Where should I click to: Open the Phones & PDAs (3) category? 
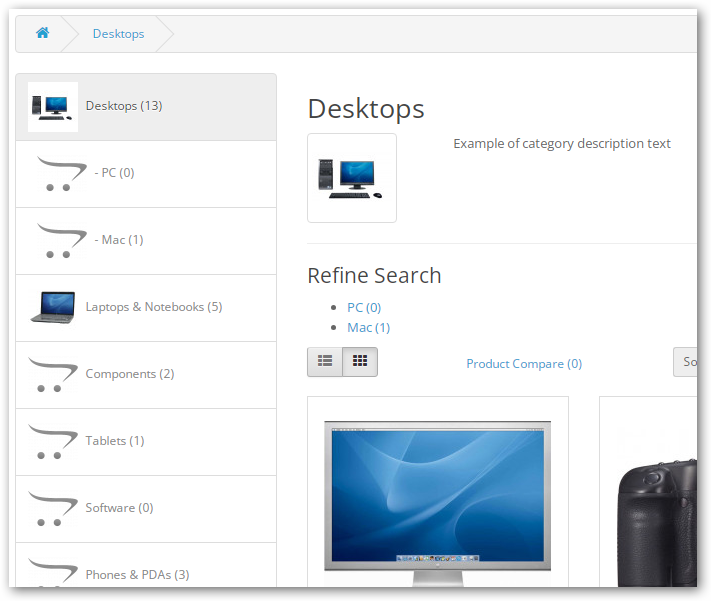point(146,565)
